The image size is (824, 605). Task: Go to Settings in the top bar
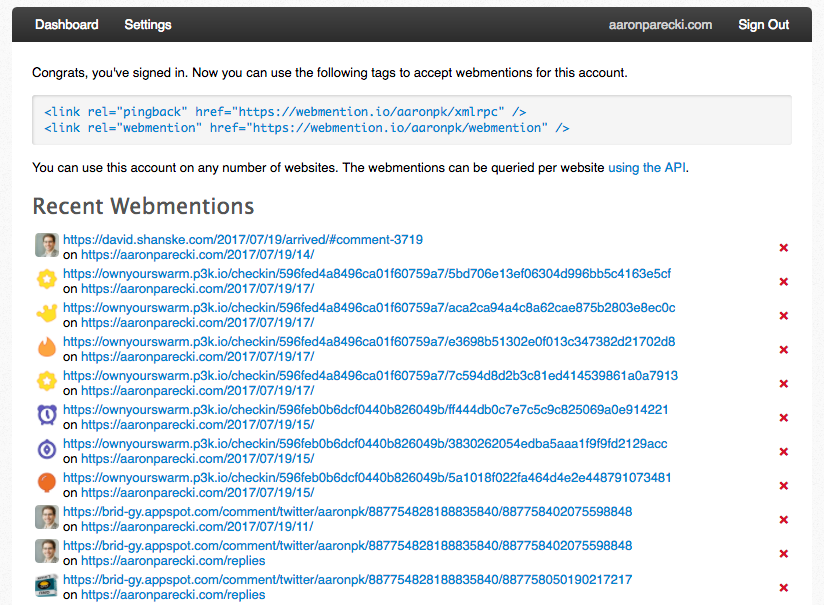(x=148, y=25)
